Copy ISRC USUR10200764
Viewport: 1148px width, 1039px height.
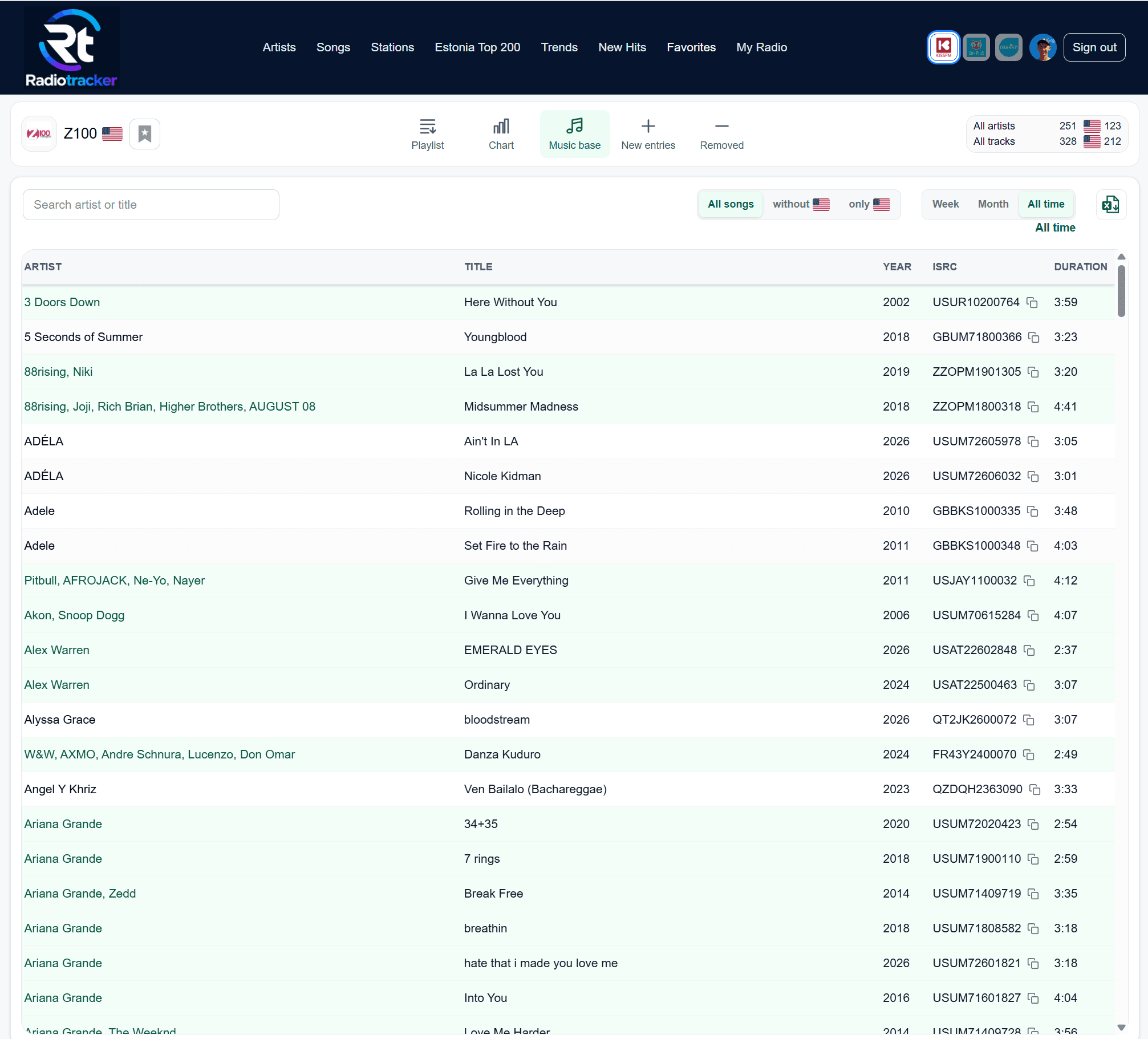pyautogui.click(x=1032, y=302)
